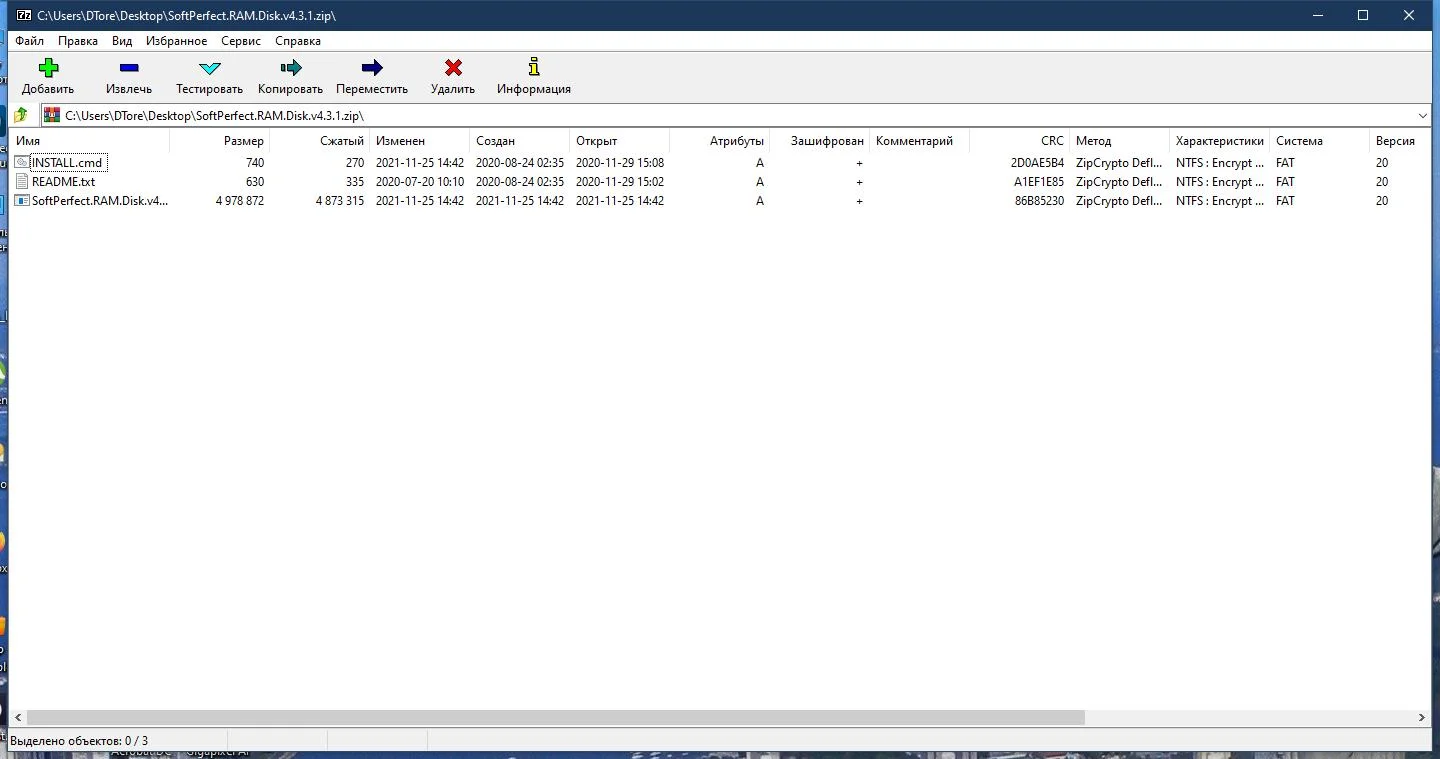This screenshot has height=759, width=1440.
Task: Sort by the Метод column header
Action: tap(1119, 141)
